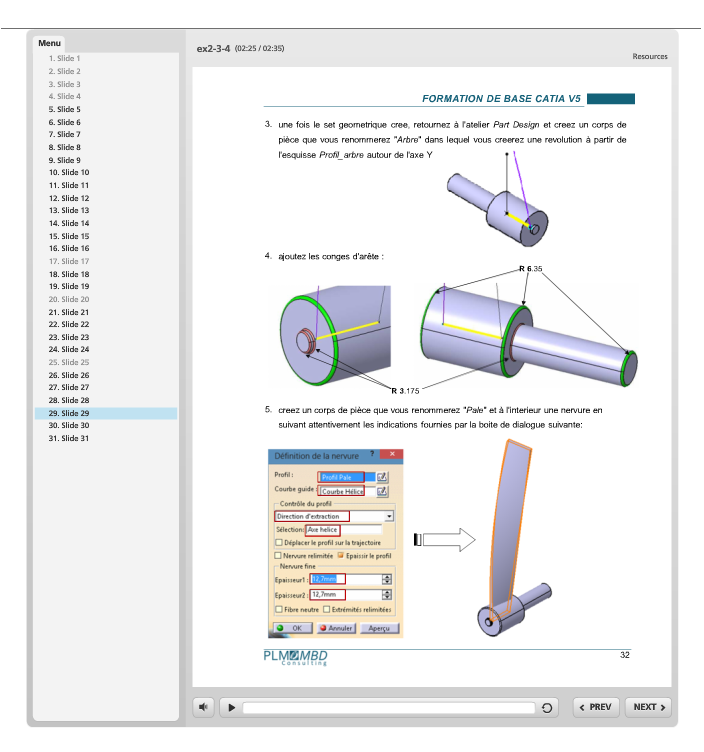Select Slide 23
This screenshot has height=752, width=704.
click(69, 337)
